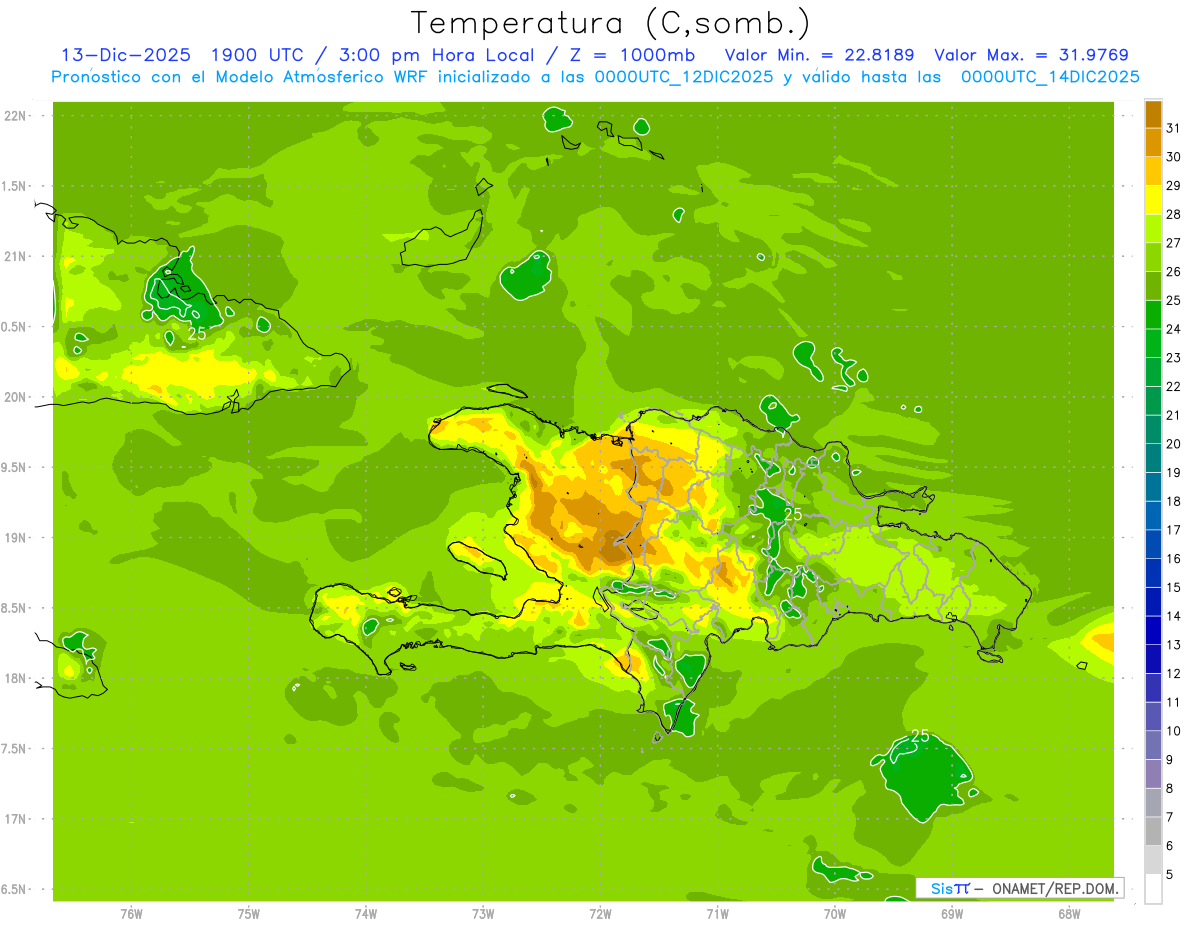Click the legend label '5'
1200x927 pixels.
(x=1169, y=876)
